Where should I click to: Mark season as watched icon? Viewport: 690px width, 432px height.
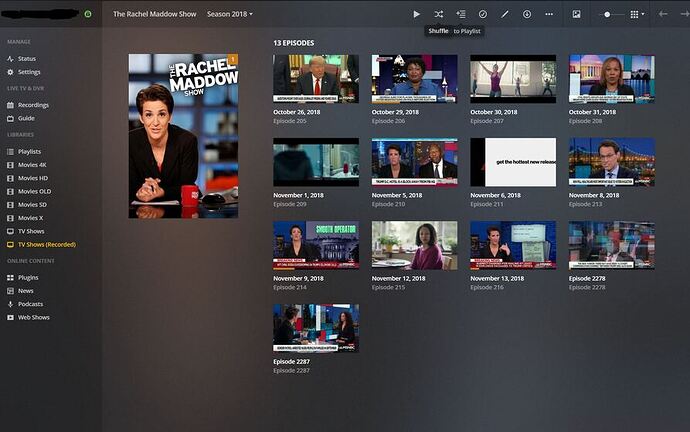[483, 14]
